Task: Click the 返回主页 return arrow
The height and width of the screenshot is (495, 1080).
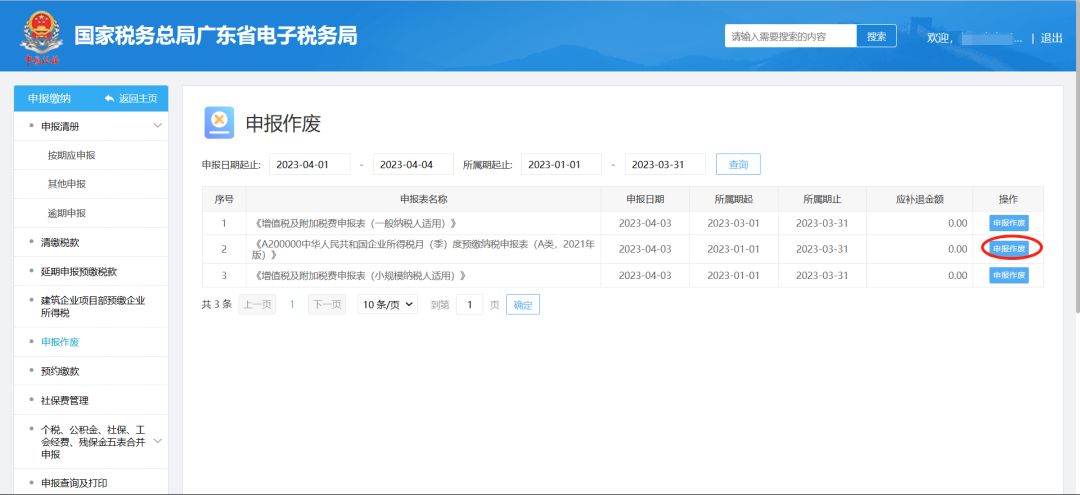Action: [109, 98]
